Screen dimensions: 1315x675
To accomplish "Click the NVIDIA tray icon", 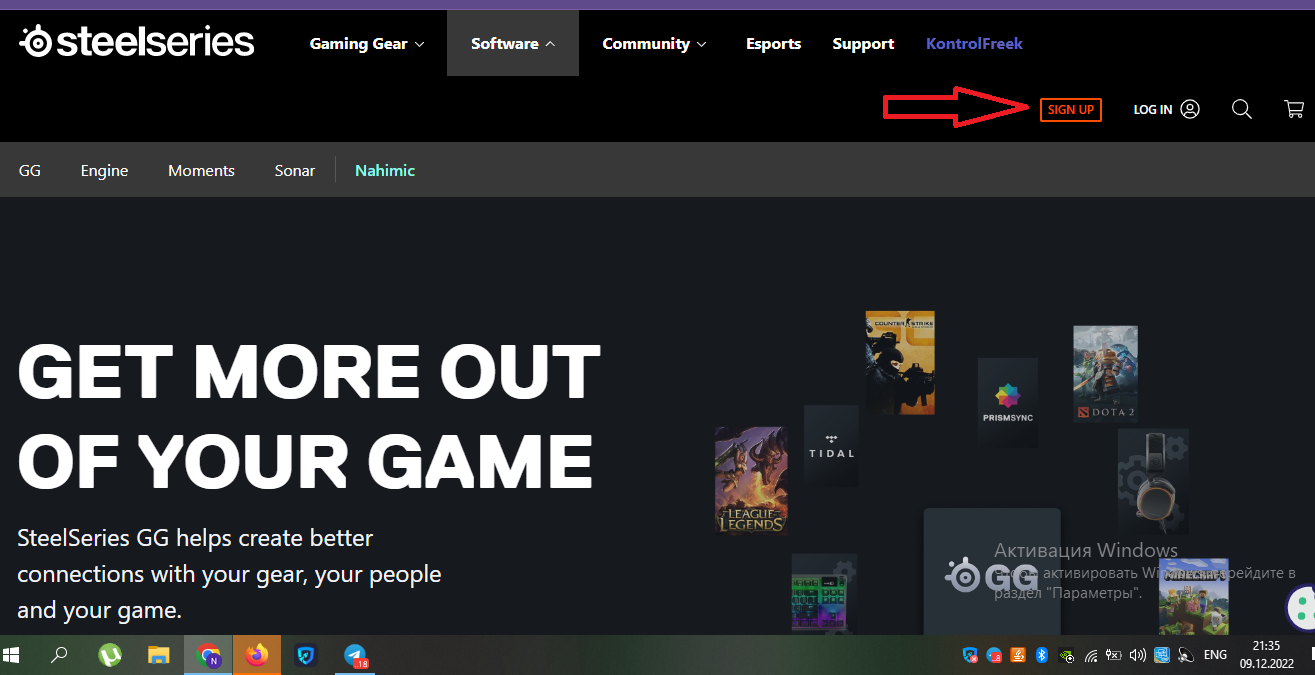I will point(1067,656).
